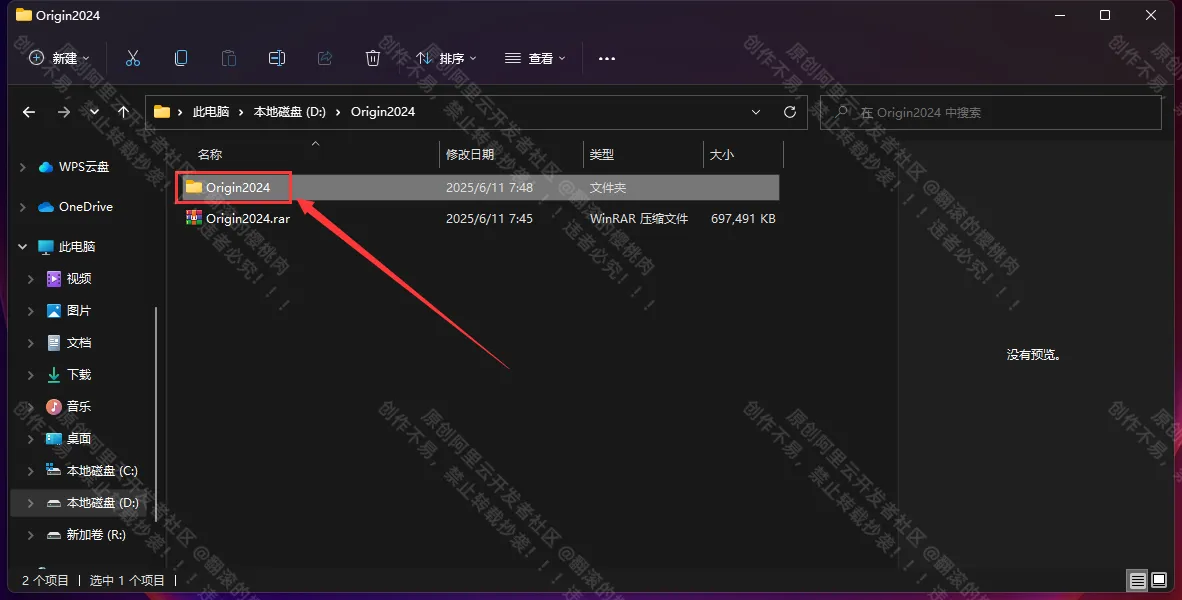The height and width of the screenshot is (600, 1182).
Task: Go up one level with up arrow
Action: click(124, 112)
